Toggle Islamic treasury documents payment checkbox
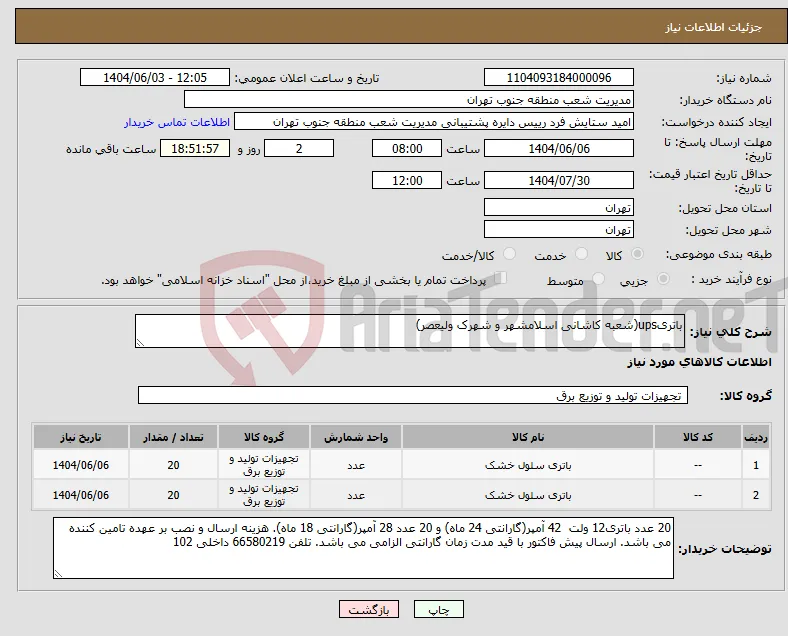Image resolution: width=788 pixels, height=636 pixels. [x=501, y=278]
